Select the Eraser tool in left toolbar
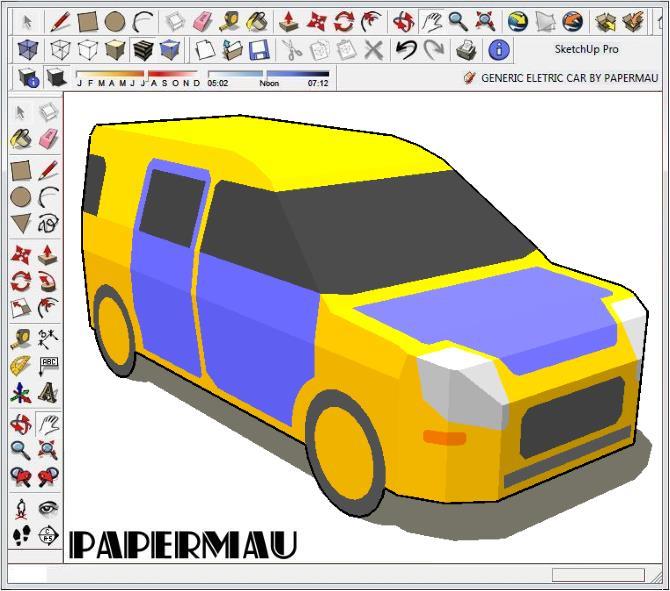The height and width of the screenshot is (591, 670). point(47,138)
